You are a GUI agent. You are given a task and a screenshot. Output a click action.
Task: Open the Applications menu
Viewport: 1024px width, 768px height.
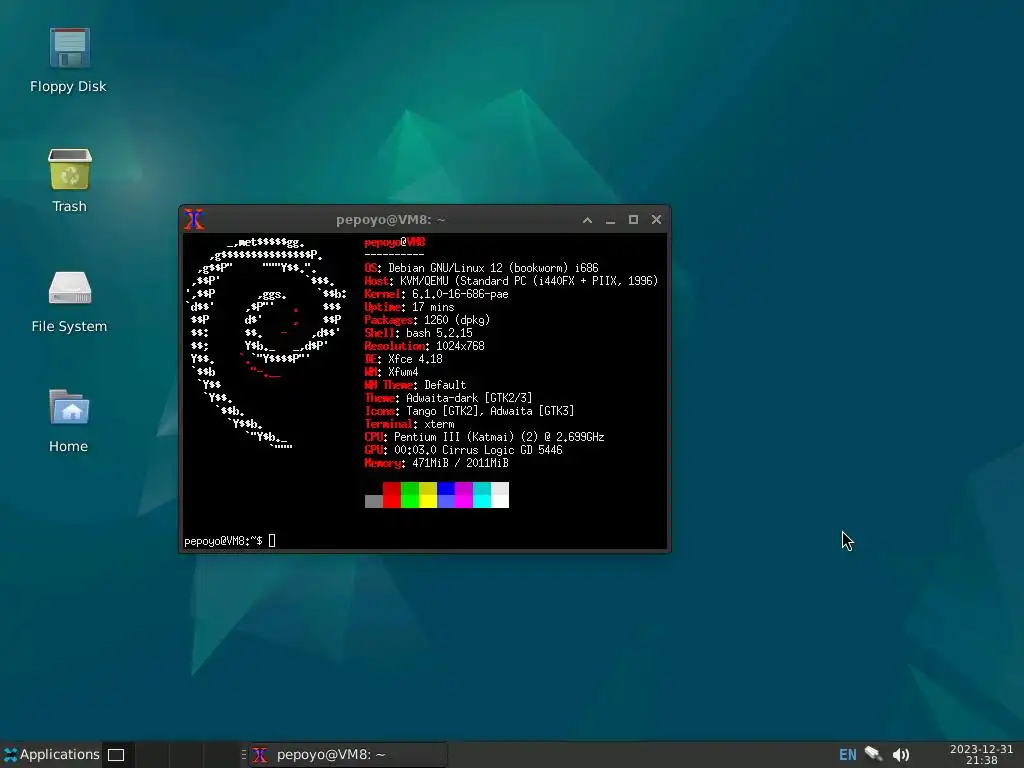tap(52, 754)
